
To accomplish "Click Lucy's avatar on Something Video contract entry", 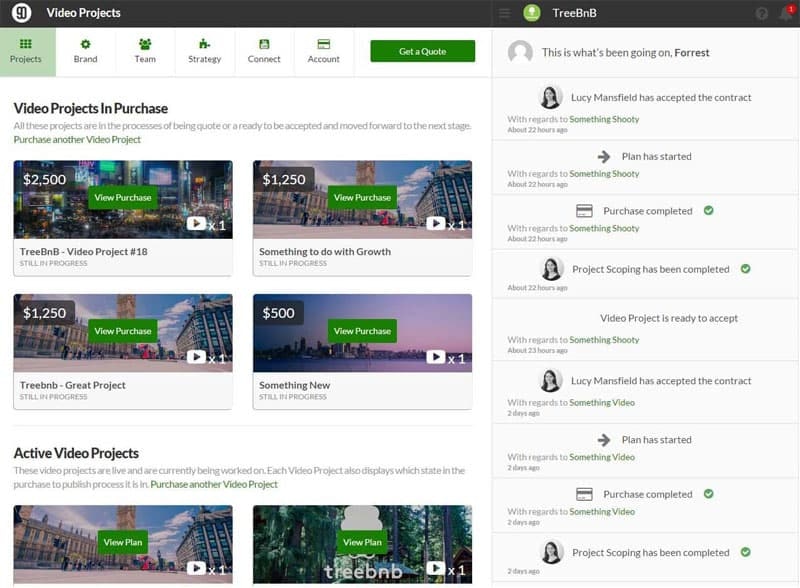I will click(551, 381).
